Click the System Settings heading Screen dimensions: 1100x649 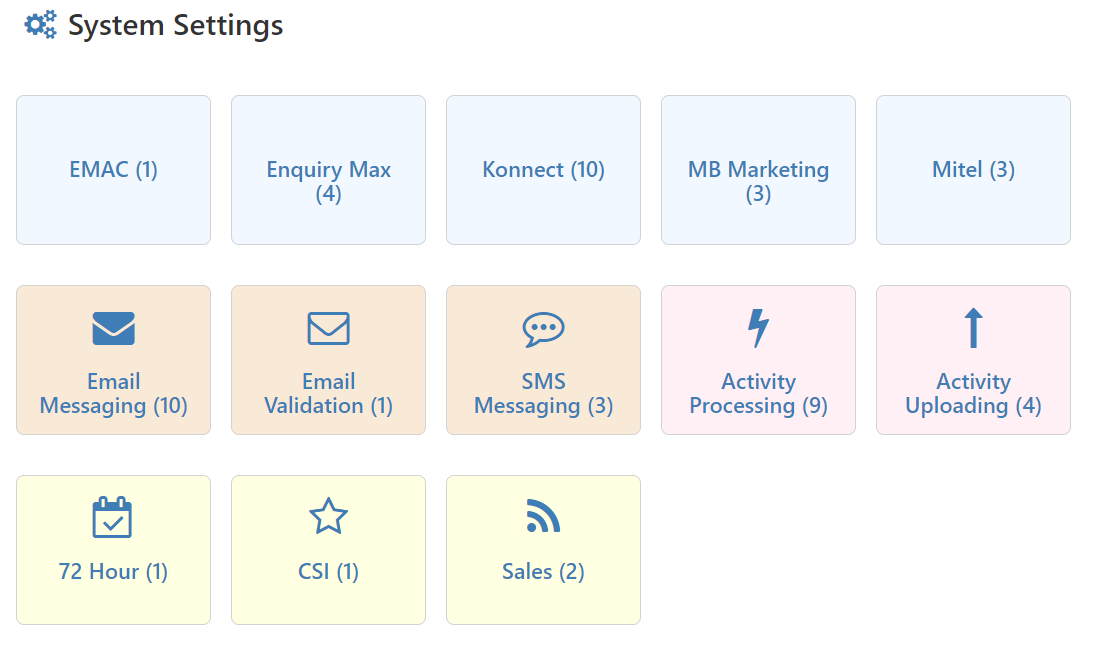pos(175,26)
